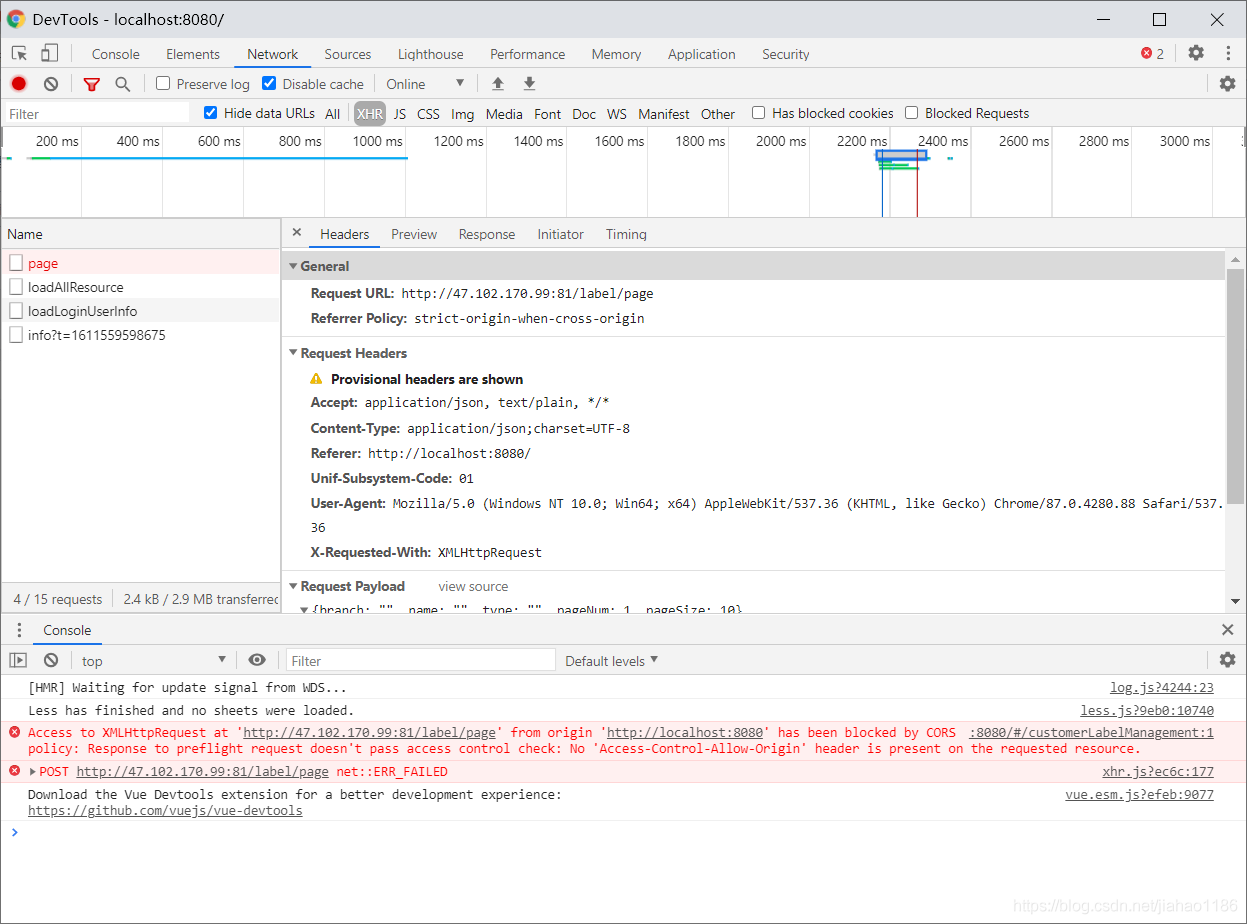Clear the network log with the clear icon
The width and height of the screenshot is (1247, 924).
point(51,84)
